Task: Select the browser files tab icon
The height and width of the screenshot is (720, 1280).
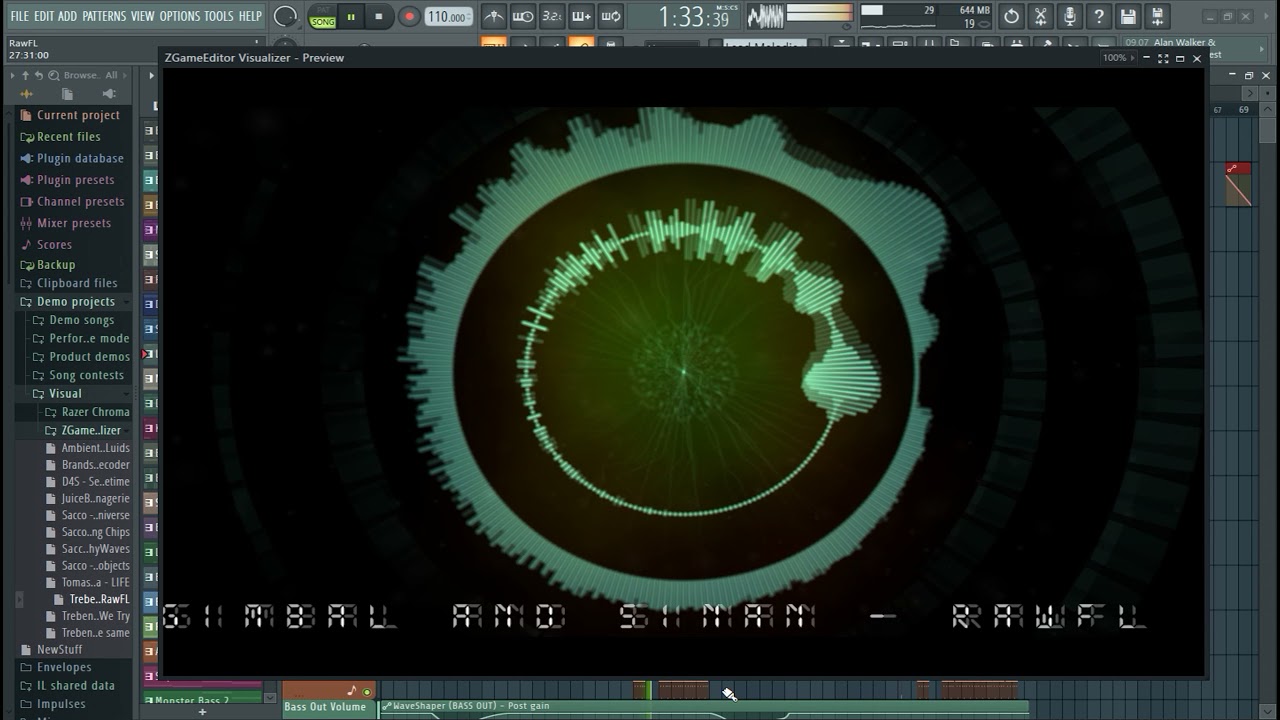Action: point(67,94)
